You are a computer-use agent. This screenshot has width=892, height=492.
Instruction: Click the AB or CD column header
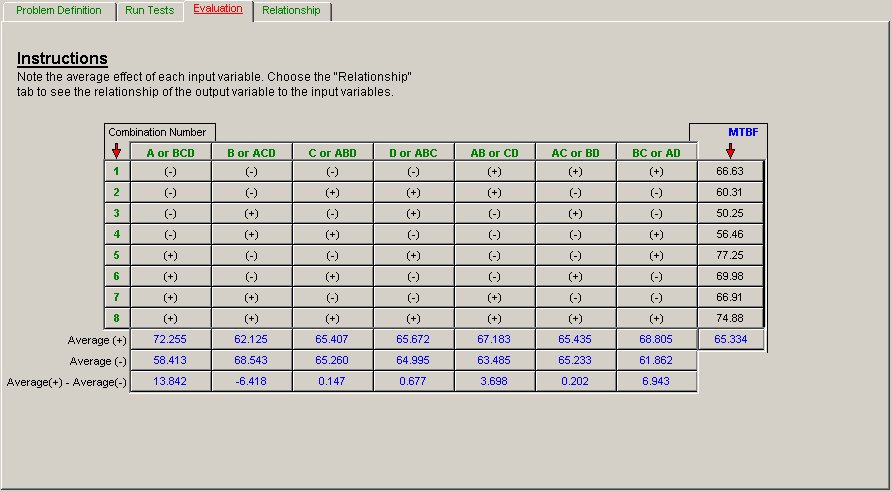coord(494,153)
